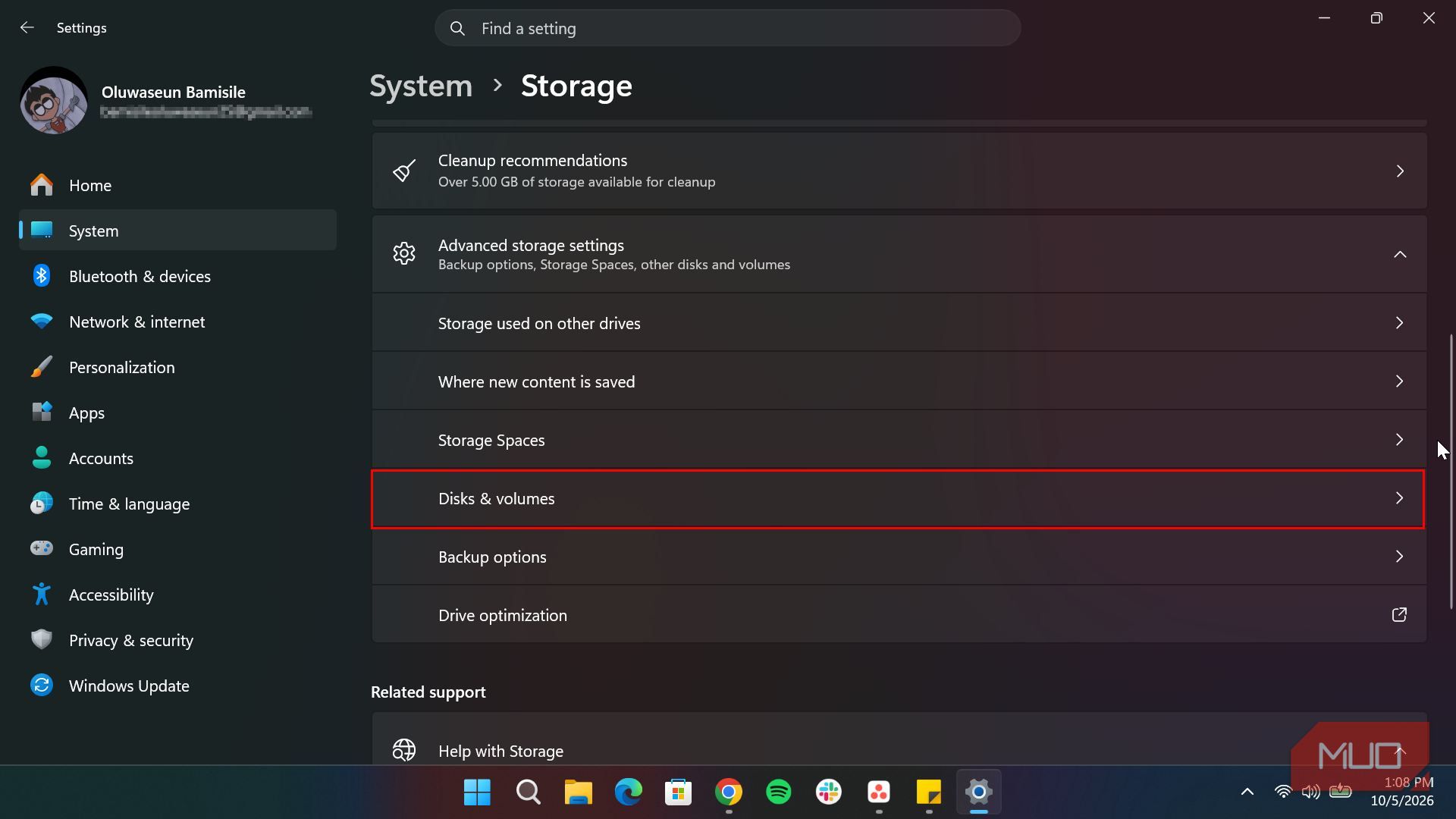Open Where new content is saved
1456x819 pixels.
coord(899,381)
